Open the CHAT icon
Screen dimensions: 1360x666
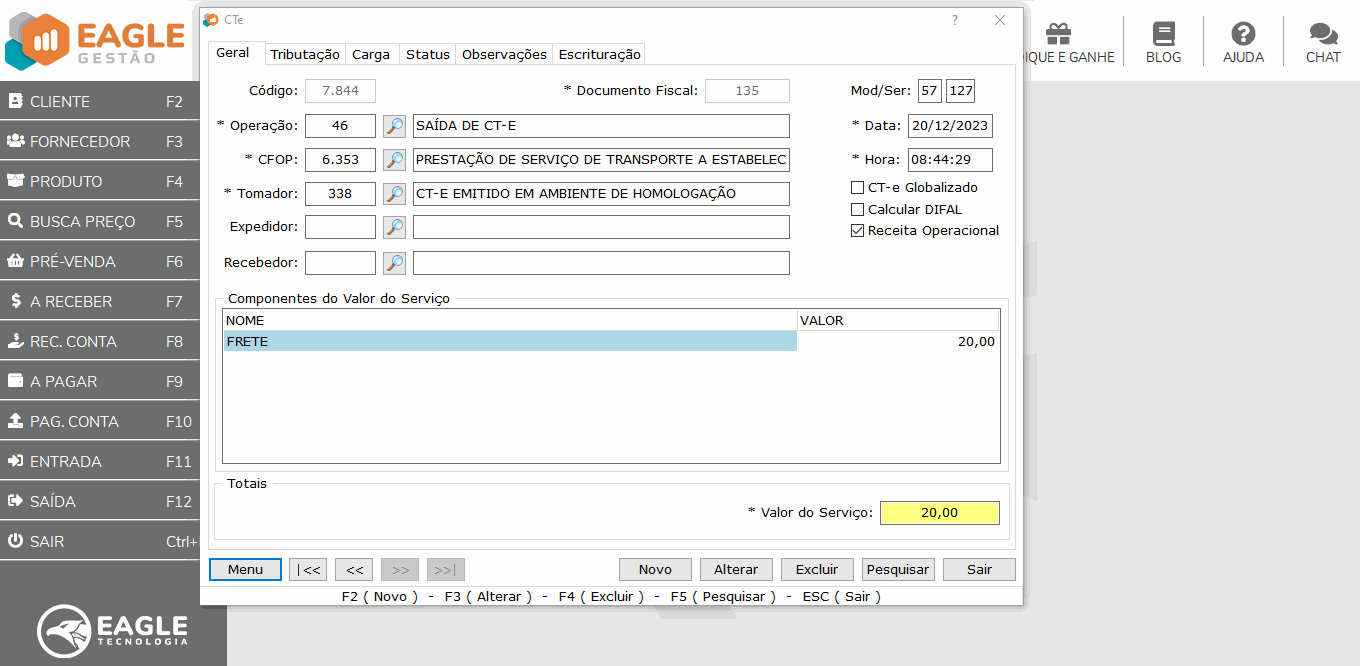click(x=1323, y=42)
